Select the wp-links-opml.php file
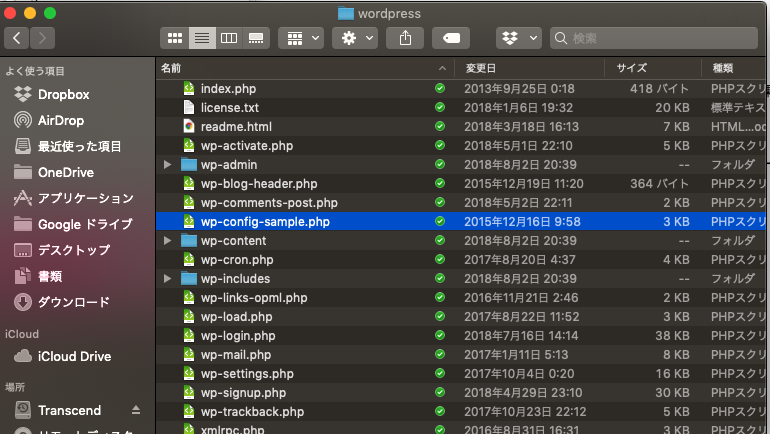 461,298
